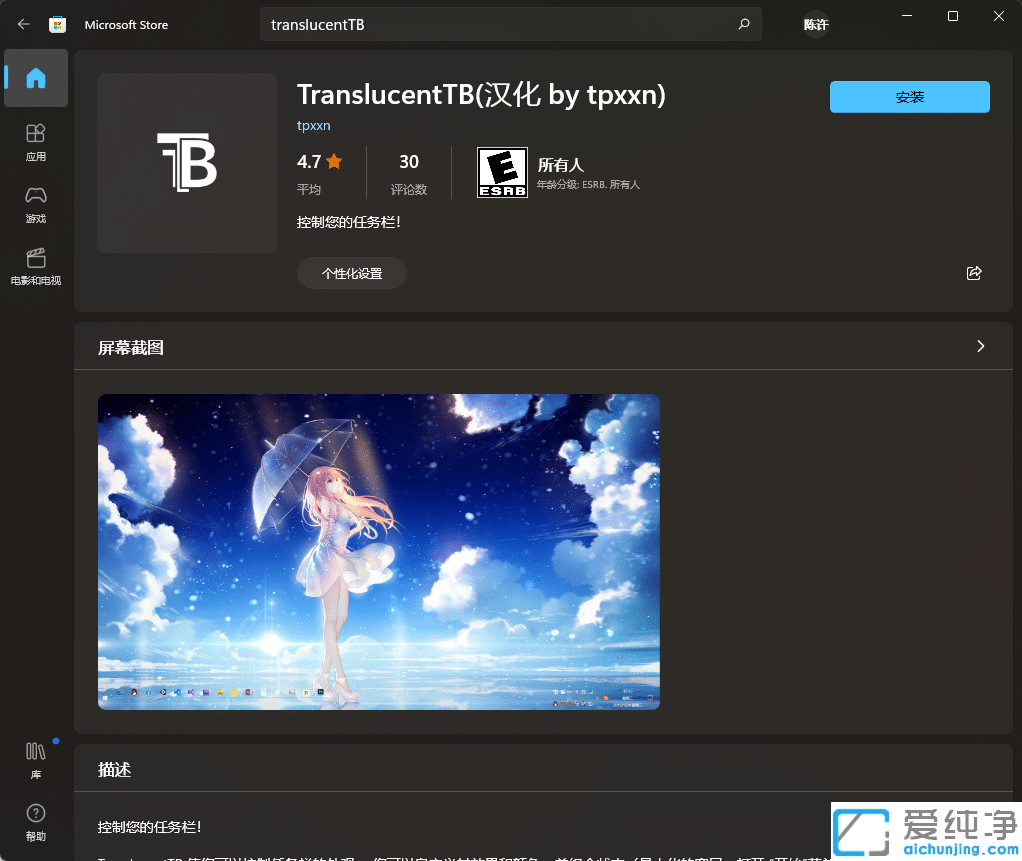The image size is (1022, 861).
Task: Click the app screenshot preview image
Action: (378, 551)
